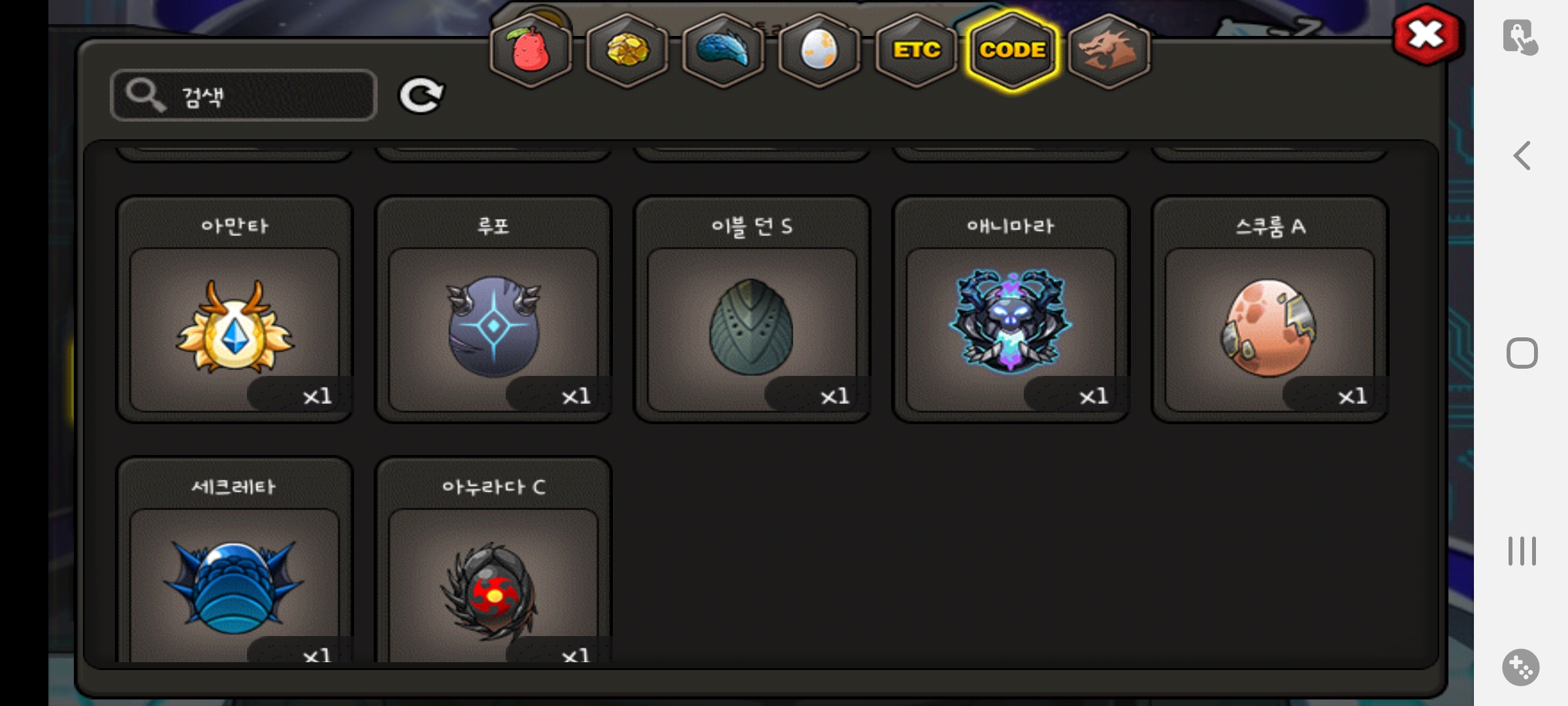
Task: Select the 아누라다 C egg item
Action: pyautogui.click(x=493, y=560)
